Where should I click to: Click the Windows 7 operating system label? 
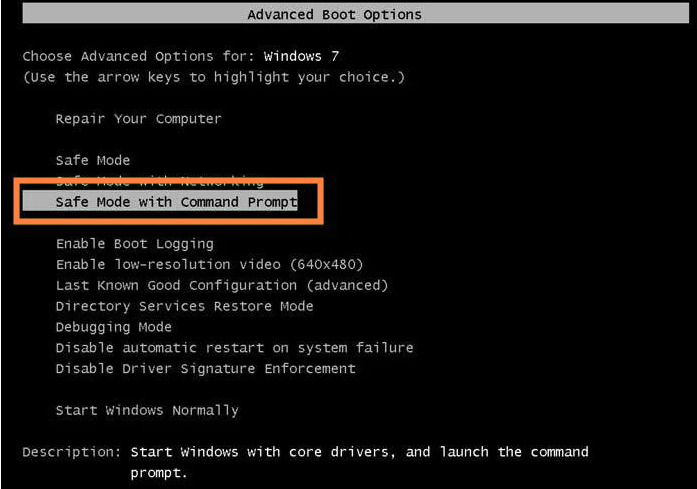tap(301, 56)
